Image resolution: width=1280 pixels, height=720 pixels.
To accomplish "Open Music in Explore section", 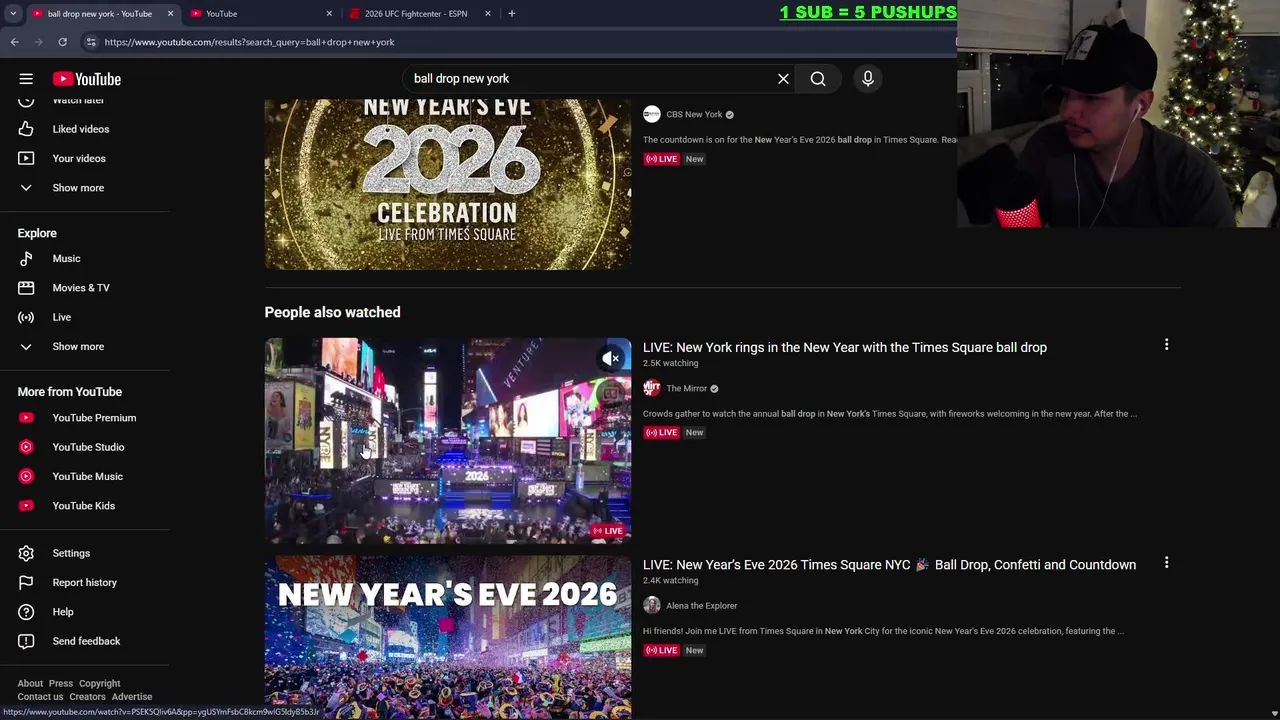I will point(85,258).
